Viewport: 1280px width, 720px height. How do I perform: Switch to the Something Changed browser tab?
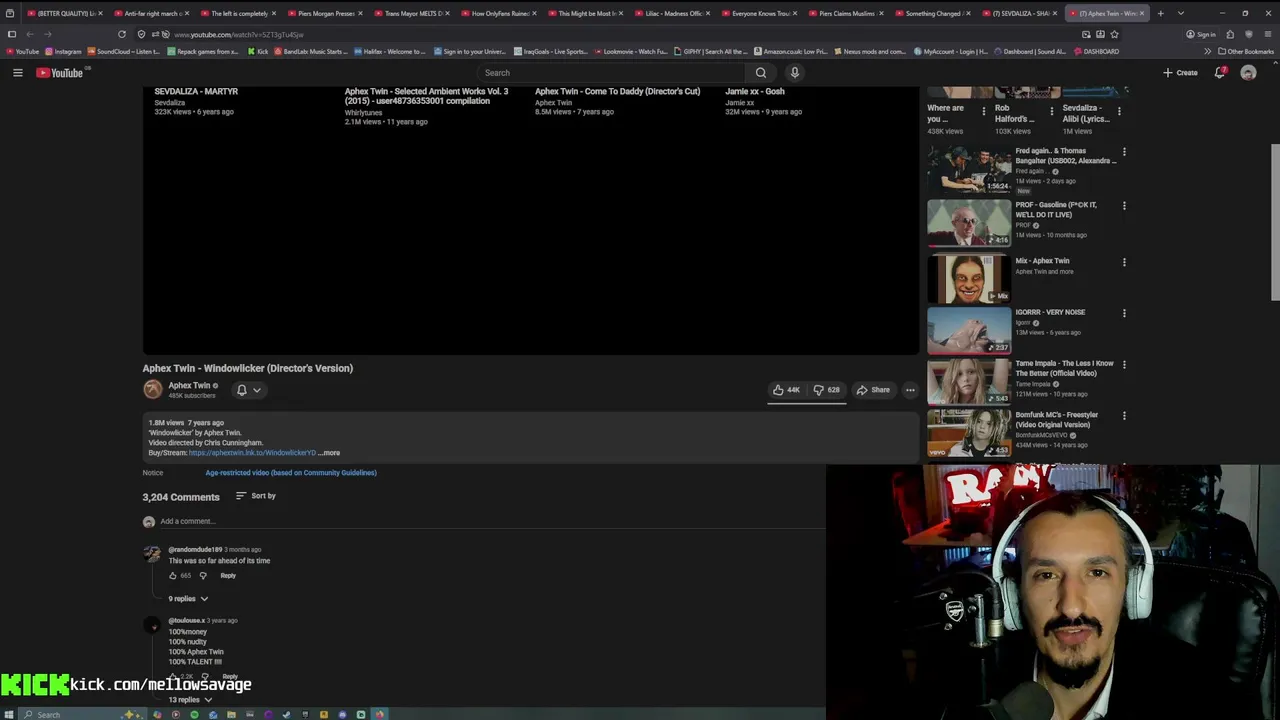[934, 13]
